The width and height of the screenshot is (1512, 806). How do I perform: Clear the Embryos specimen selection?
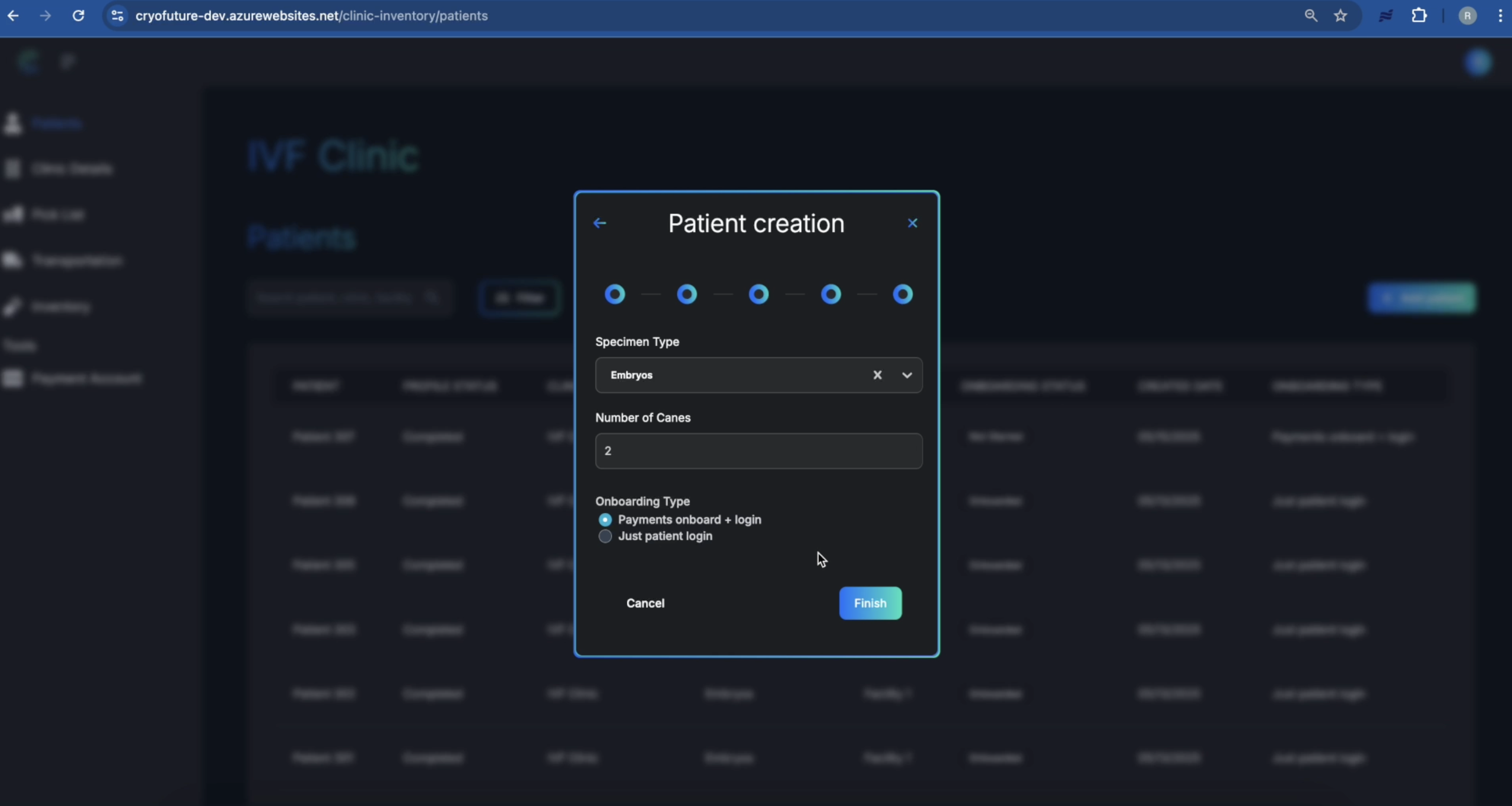(877, 375)
